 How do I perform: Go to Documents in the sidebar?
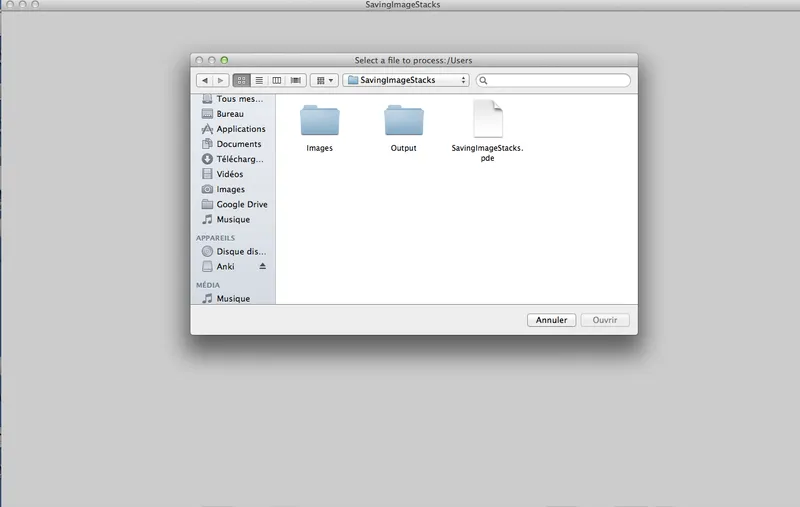click(238, 144)
